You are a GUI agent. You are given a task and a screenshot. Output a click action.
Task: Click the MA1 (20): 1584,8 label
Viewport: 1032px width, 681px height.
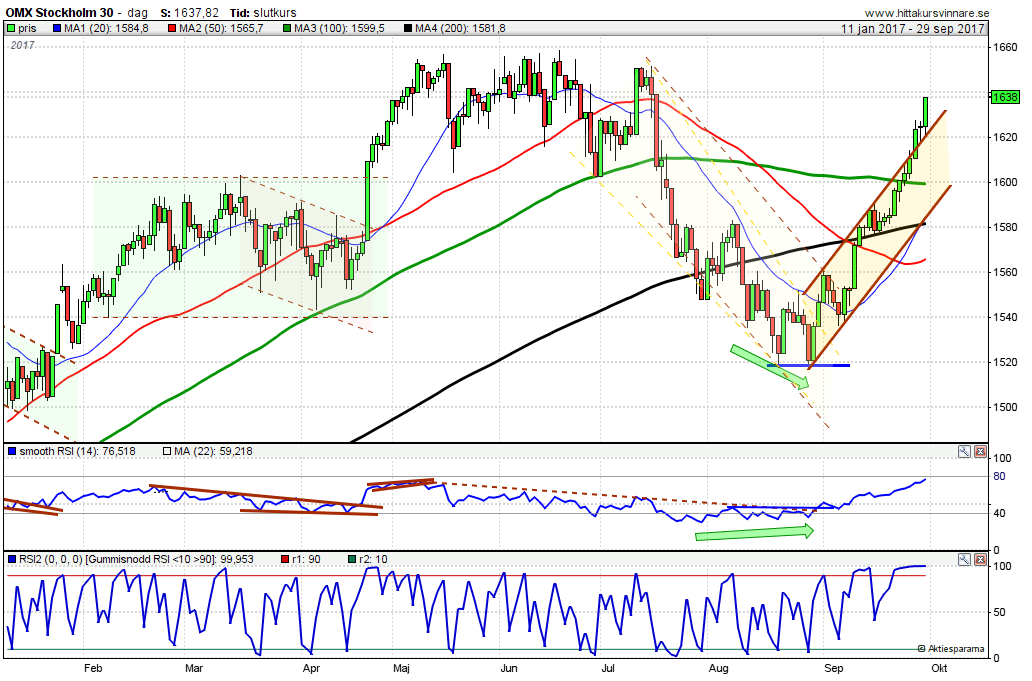(x=107, y=28)
